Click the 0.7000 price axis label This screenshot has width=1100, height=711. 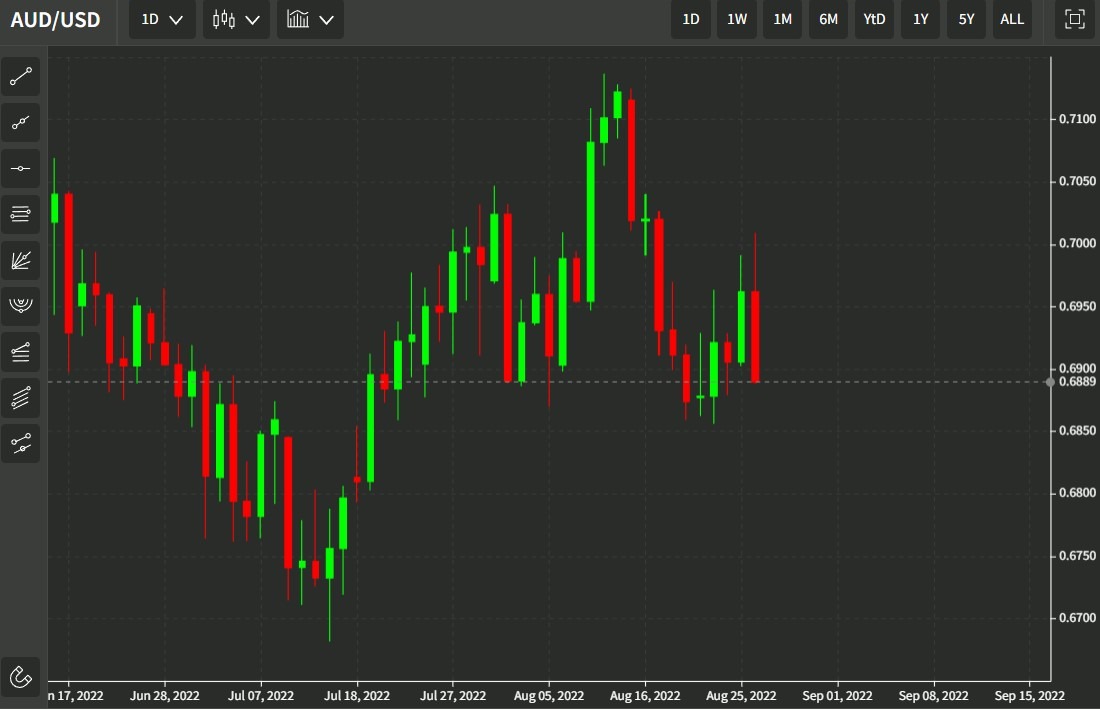[x=1077, y=244]
